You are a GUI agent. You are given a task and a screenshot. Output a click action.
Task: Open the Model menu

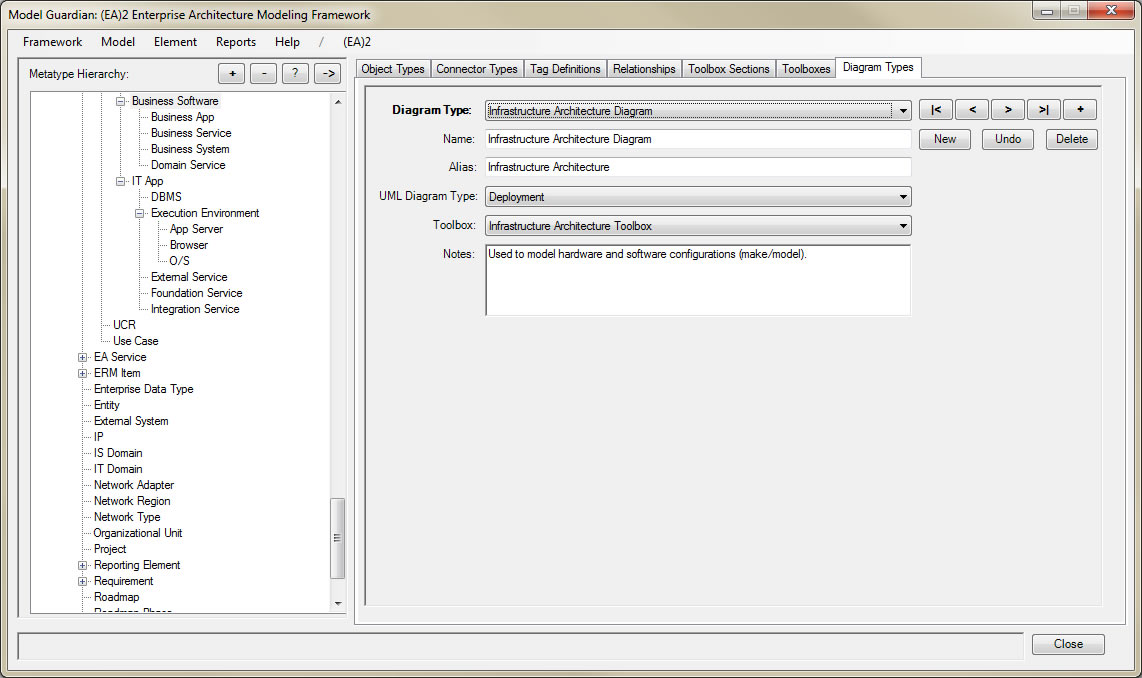pos(118,42)
